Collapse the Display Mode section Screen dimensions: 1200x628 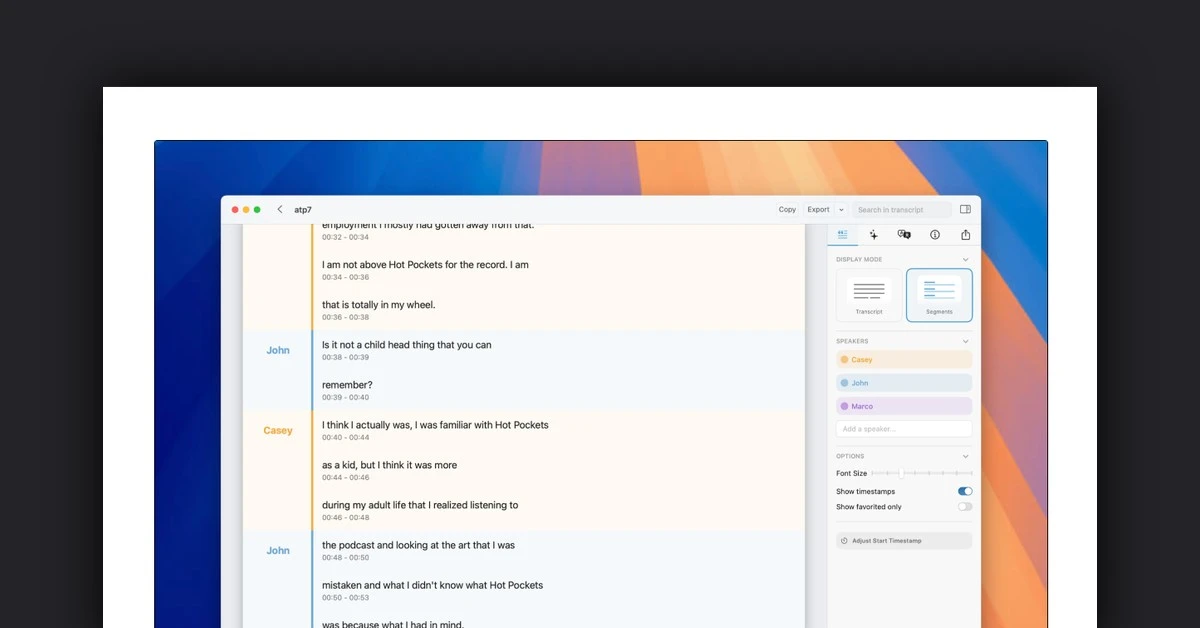965,260
